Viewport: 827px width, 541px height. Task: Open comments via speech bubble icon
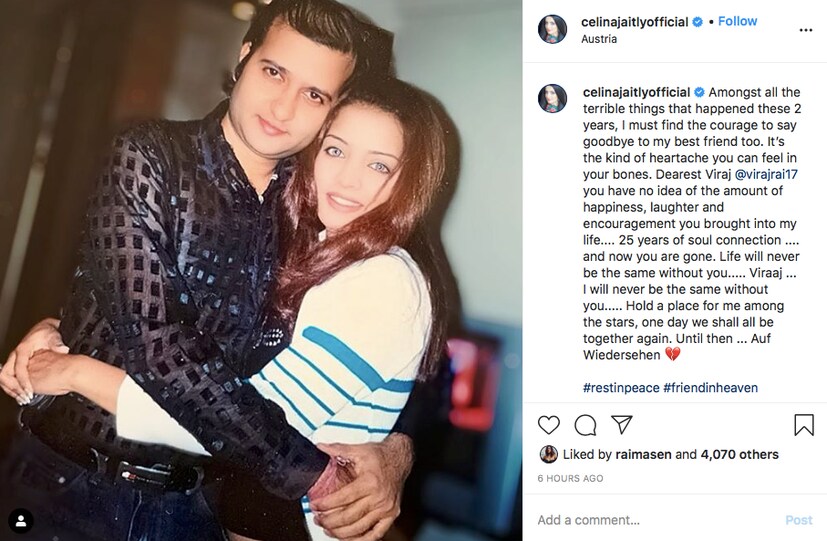pos(585,425)
